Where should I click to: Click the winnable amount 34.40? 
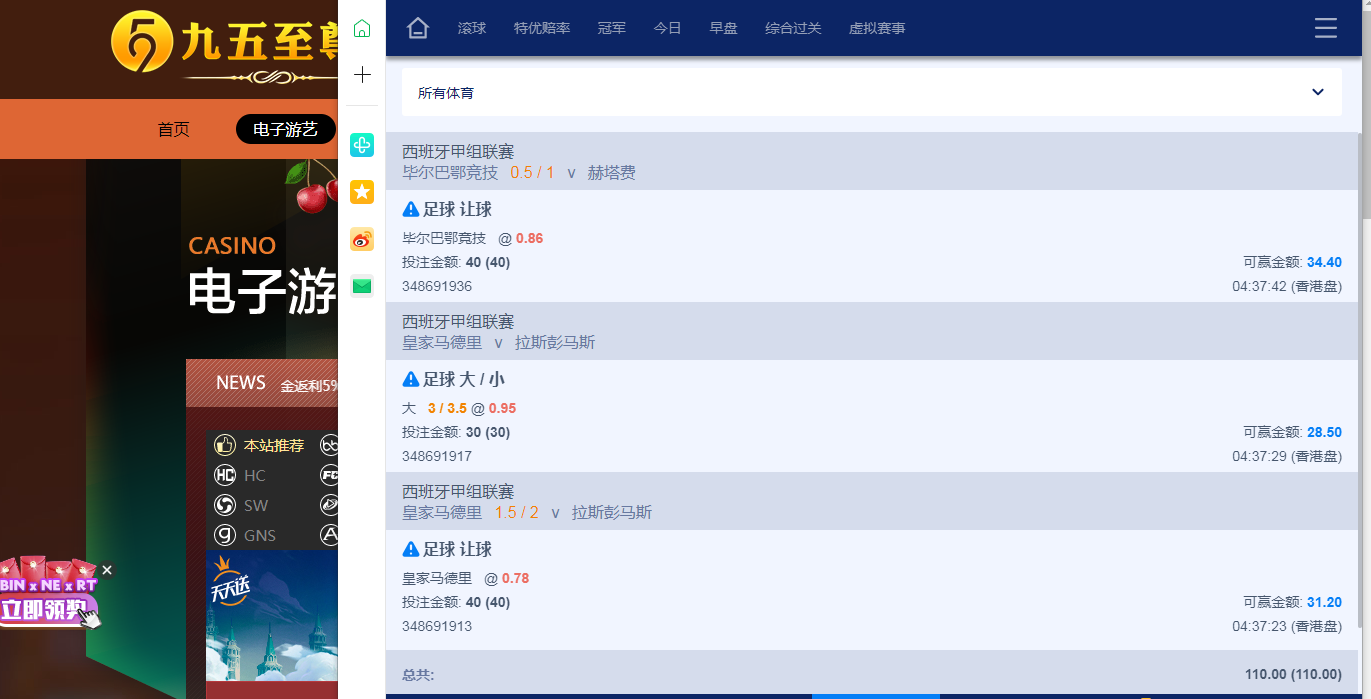[x=1324, y=262]
